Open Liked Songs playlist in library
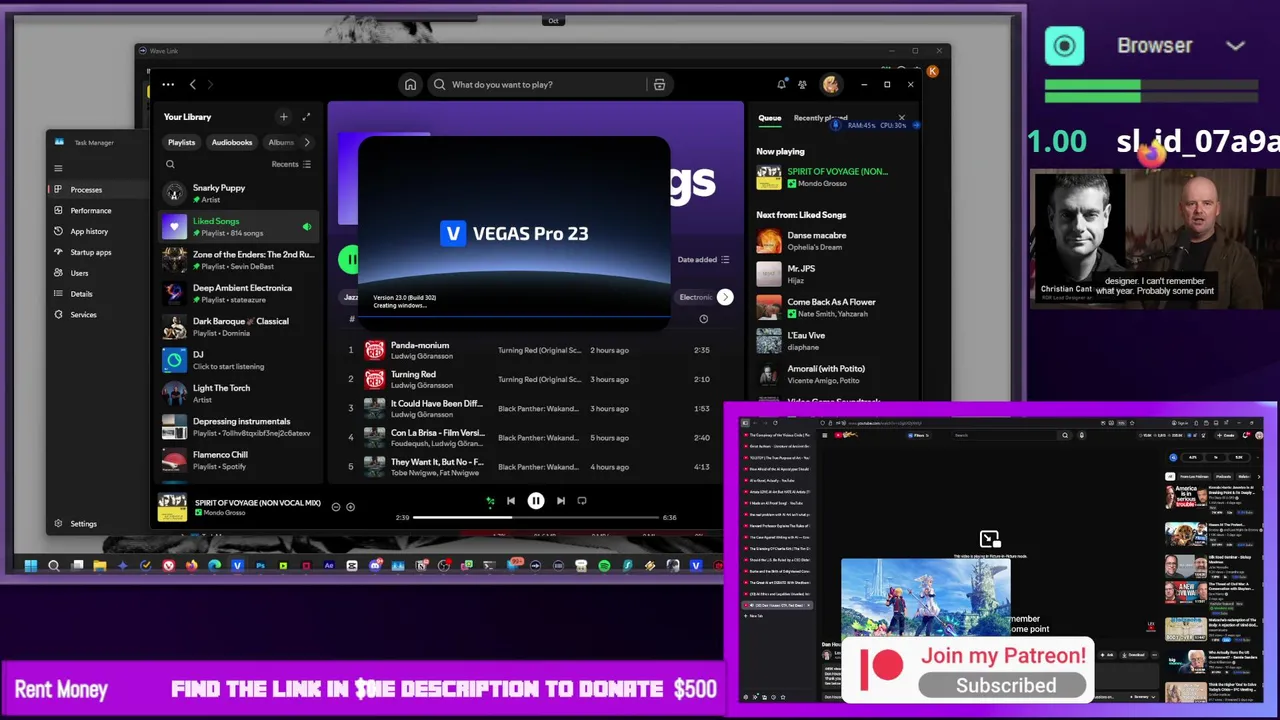1280x720 pixels. (239, 226)
